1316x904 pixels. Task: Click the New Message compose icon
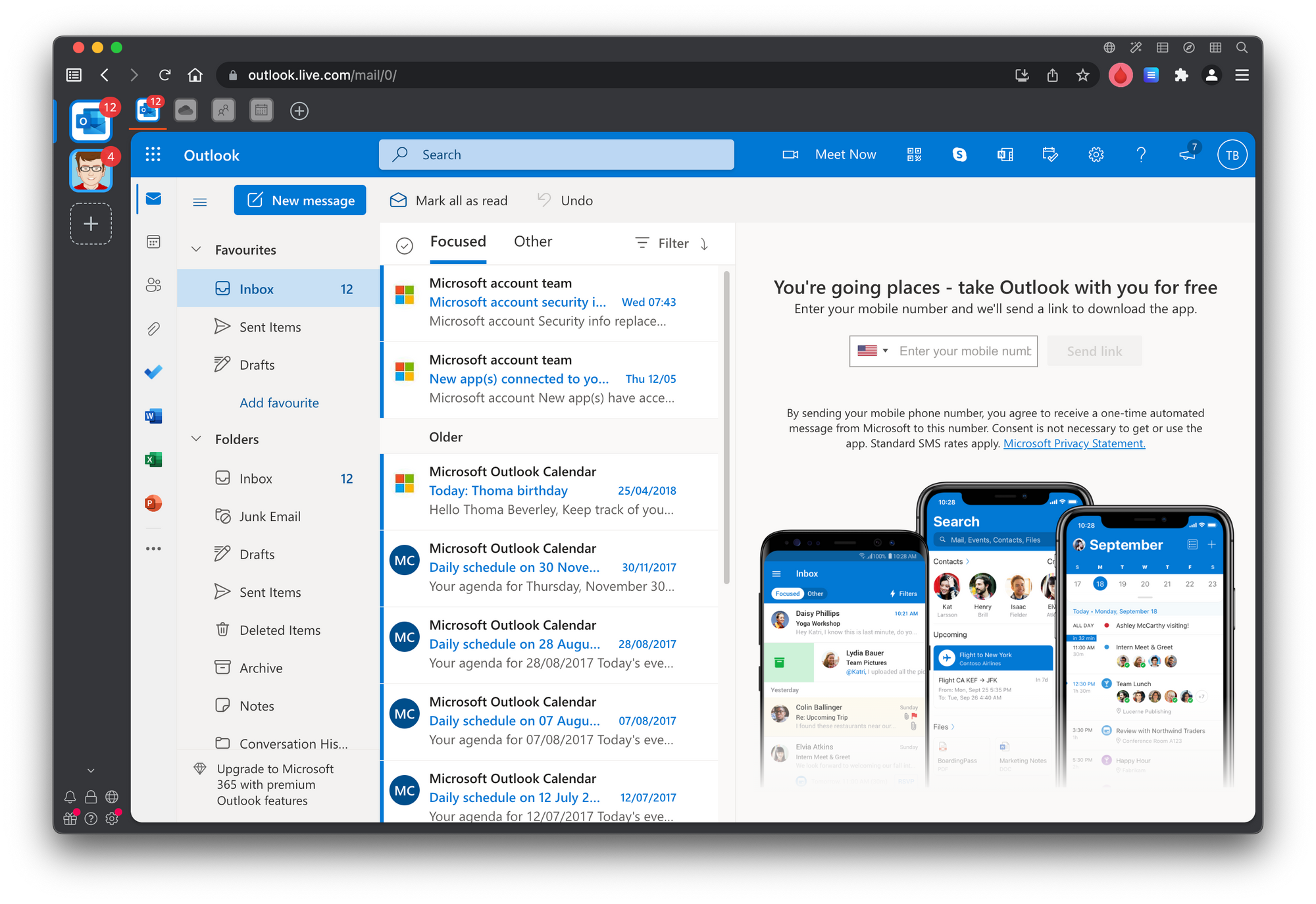(x=257, y=200)
